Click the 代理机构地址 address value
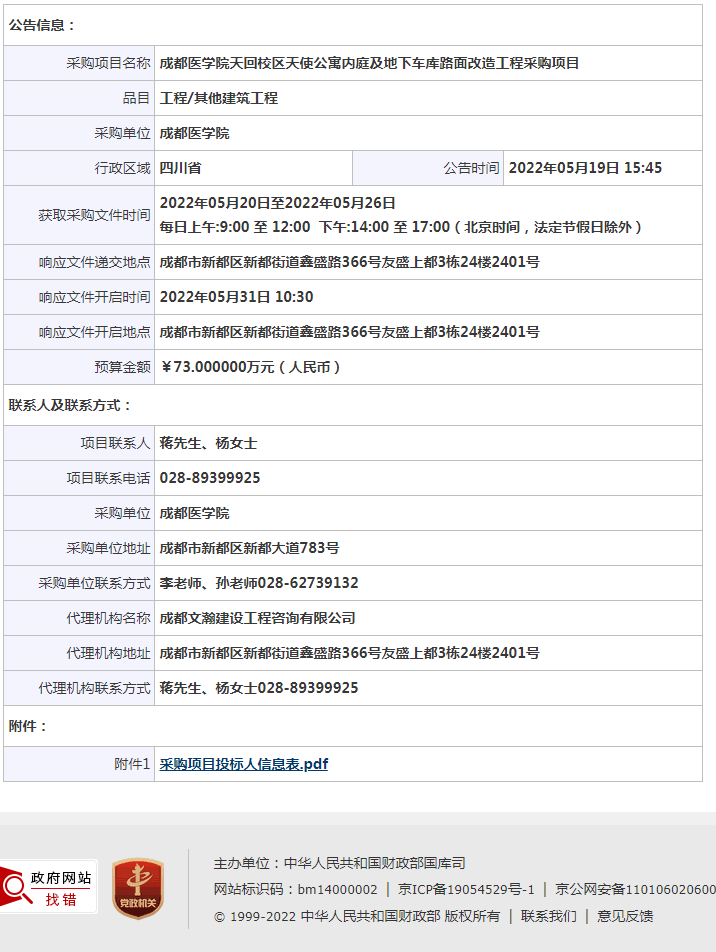Image resolution: width=716 pixels, height=952 pixels. point(349,653)
